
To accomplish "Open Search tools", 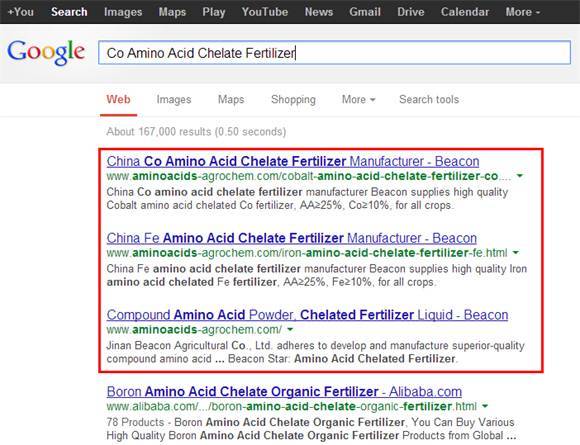I will 429,100.
